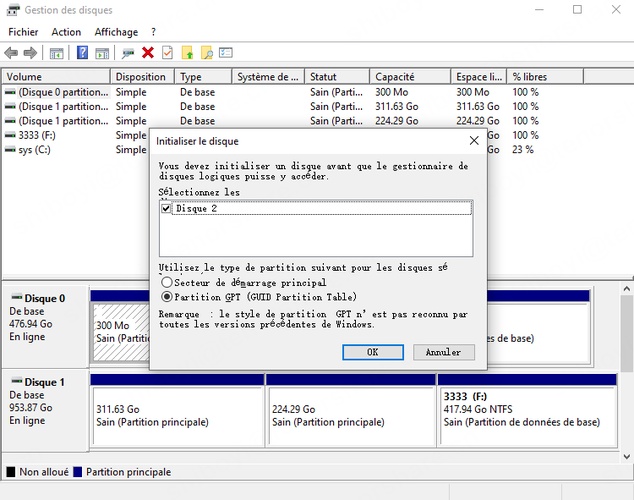
Task: Sort by the % libres column header
Action: pos(545,76)
